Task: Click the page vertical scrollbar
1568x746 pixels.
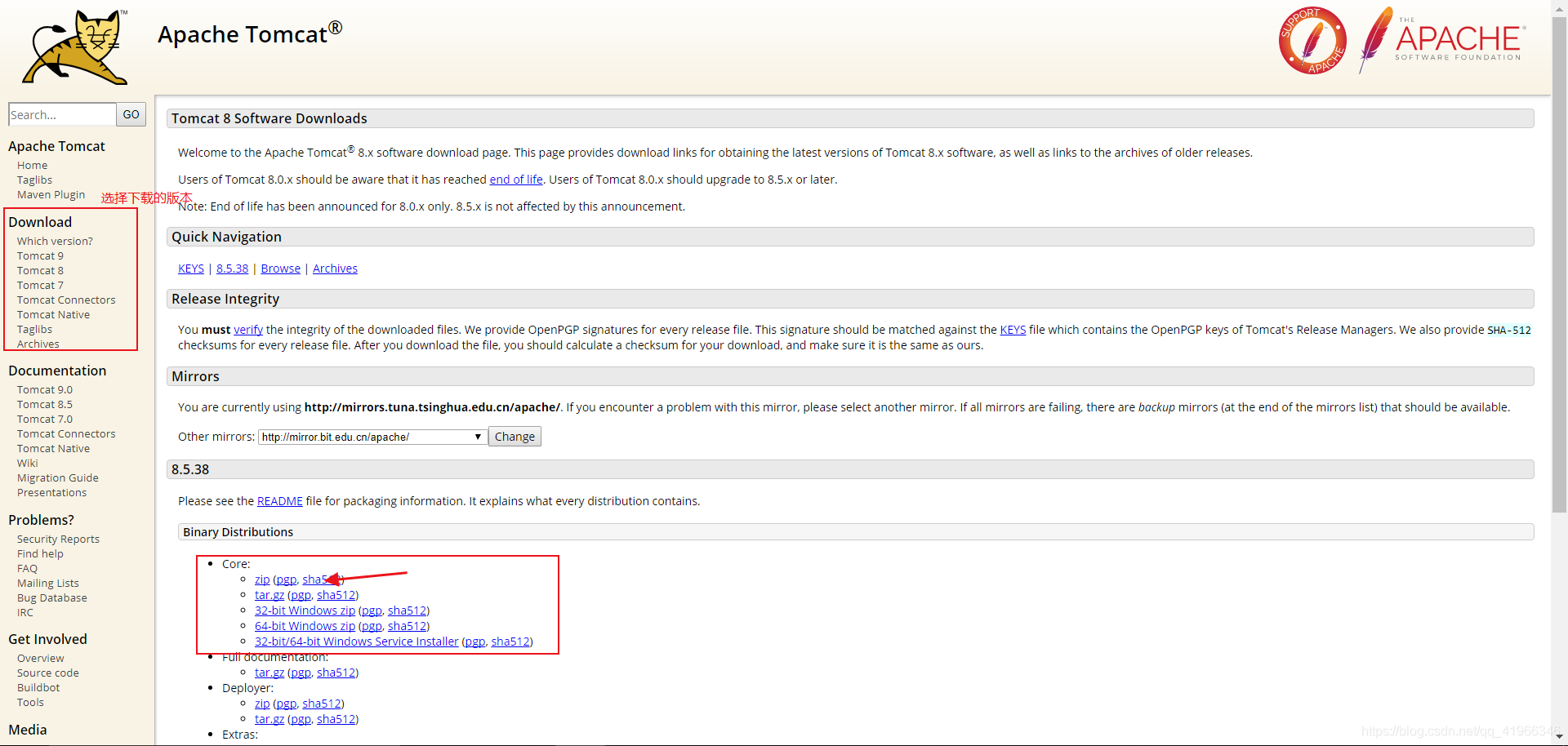Action: 1559,264
